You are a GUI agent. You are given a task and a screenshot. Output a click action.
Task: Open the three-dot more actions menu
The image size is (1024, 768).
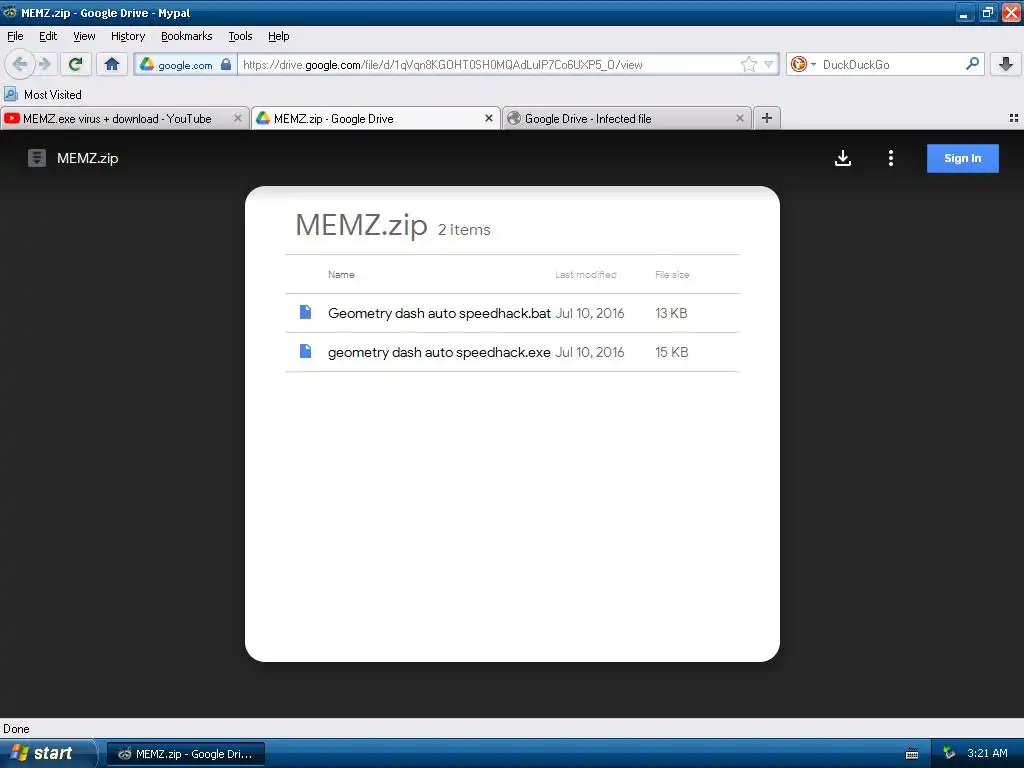click(x=891, y=158)
